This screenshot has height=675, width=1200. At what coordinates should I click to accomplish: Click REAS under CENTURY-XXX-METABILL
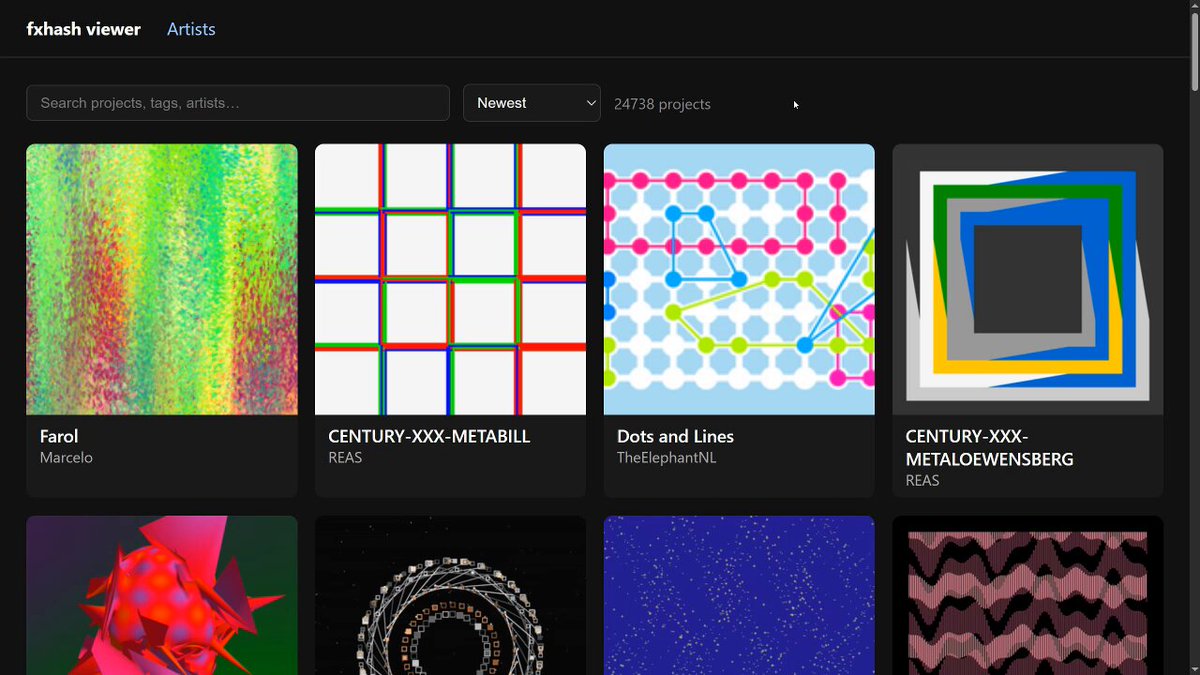click(345, 458)
